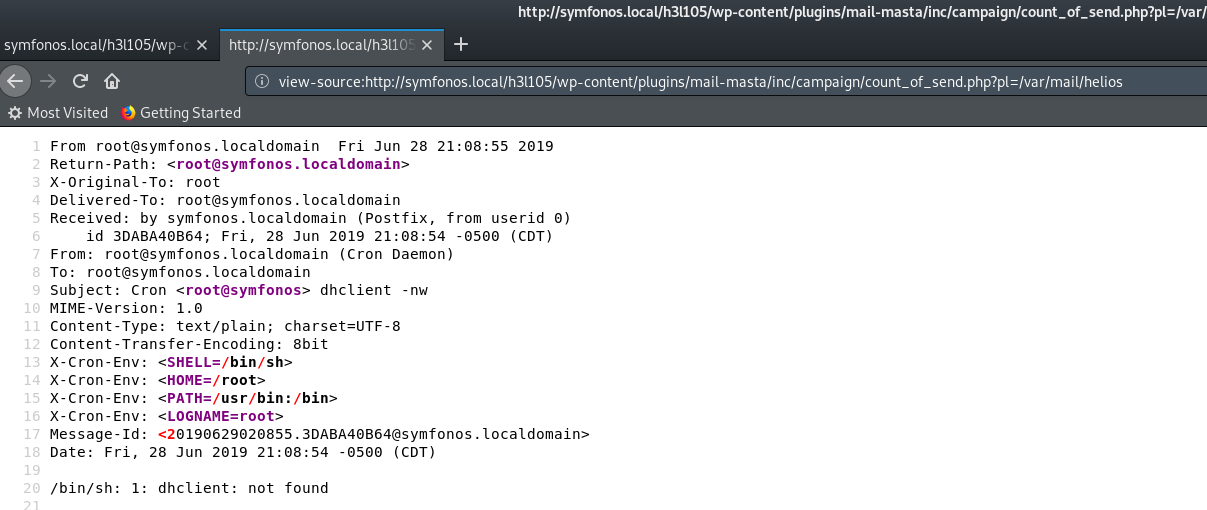Reload the current page
The width and height of the screenshot is (1207, 510).
[80, 81]
